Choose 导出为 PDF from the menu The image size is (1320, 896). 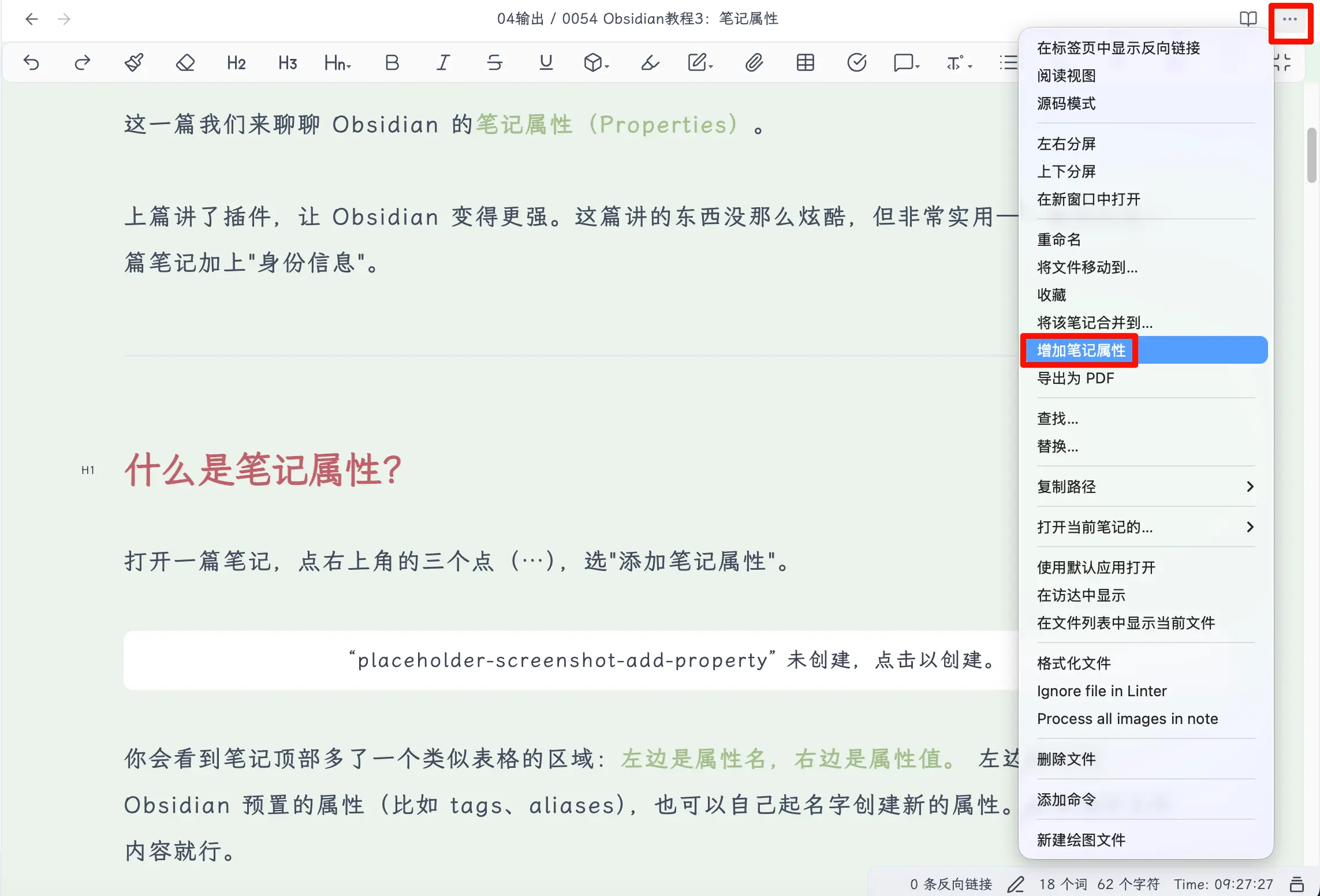click(1075, 378)
